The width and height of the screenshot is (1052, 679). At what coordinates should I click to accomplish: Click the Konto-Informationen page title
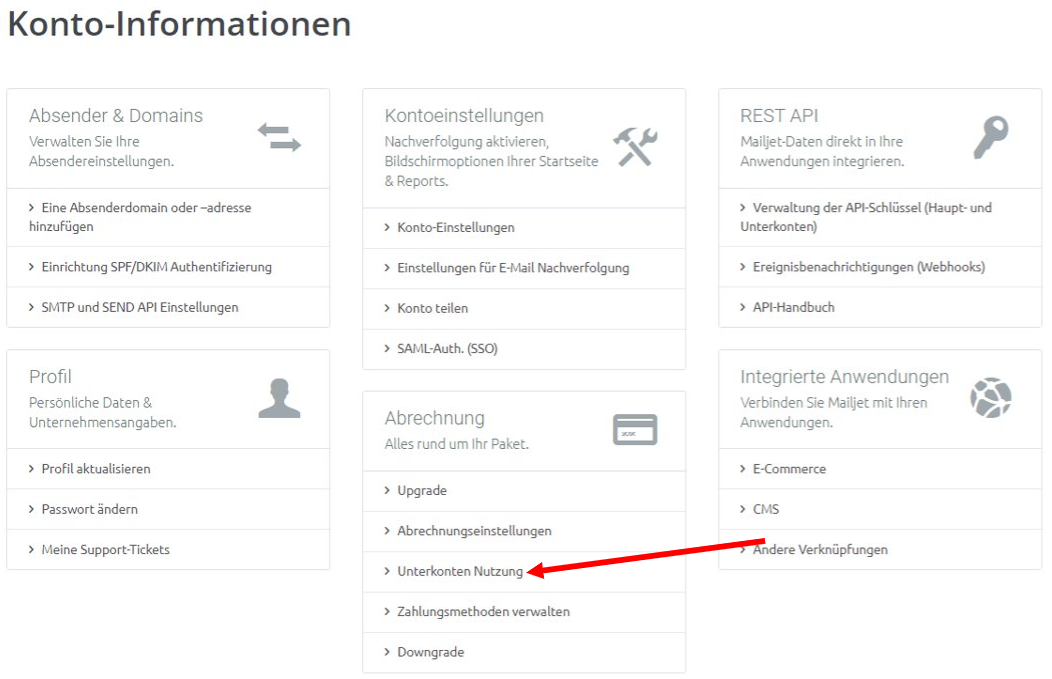click(179, 24)
